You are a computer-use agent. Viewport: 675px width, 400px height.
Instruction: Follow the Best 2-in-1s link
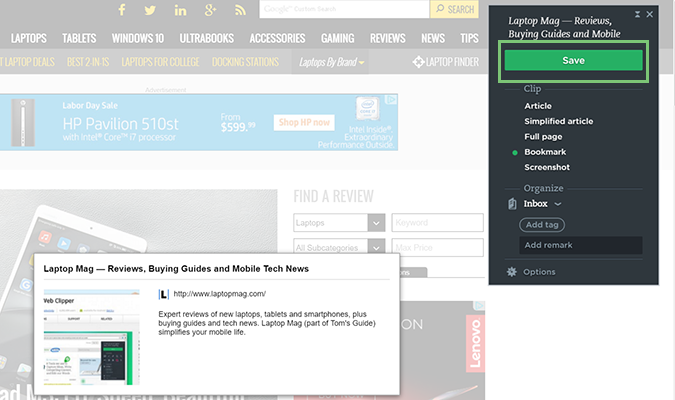tap(88, 62)
